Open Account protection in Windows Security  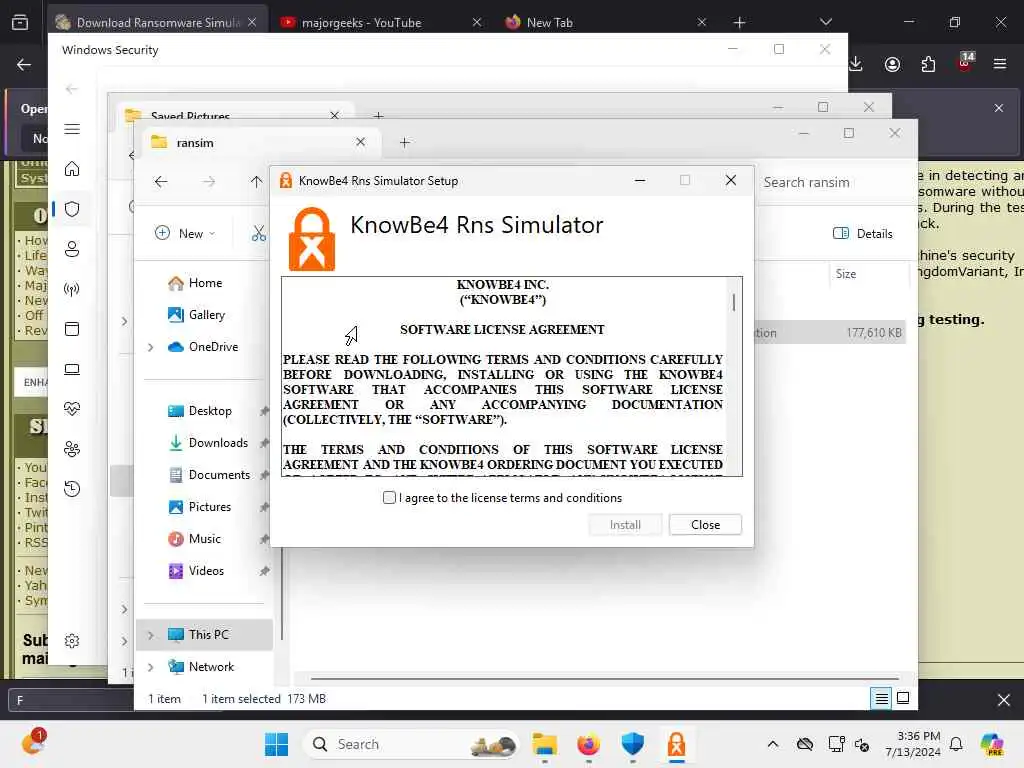pos(72,249)
